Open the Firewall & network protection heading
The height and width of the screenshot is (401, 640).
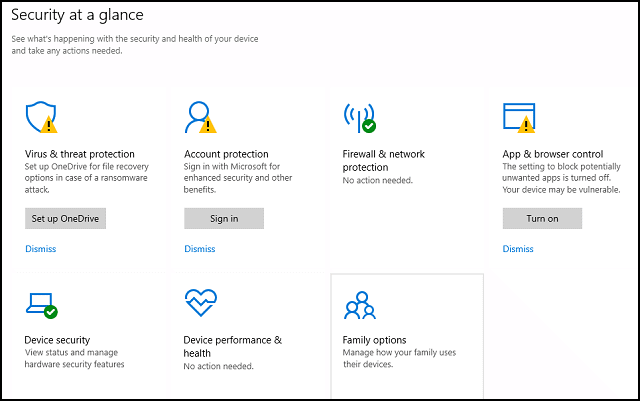click(384, 160)
